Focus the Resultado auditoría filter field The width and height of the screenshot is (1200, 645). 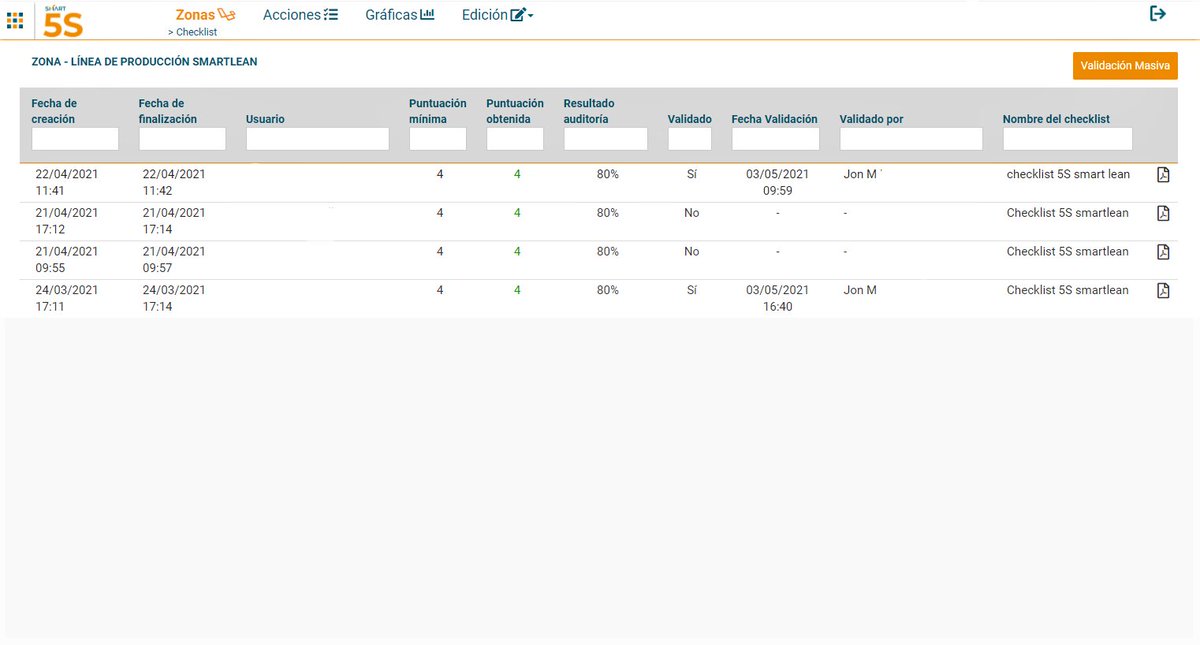pos(606,139)
